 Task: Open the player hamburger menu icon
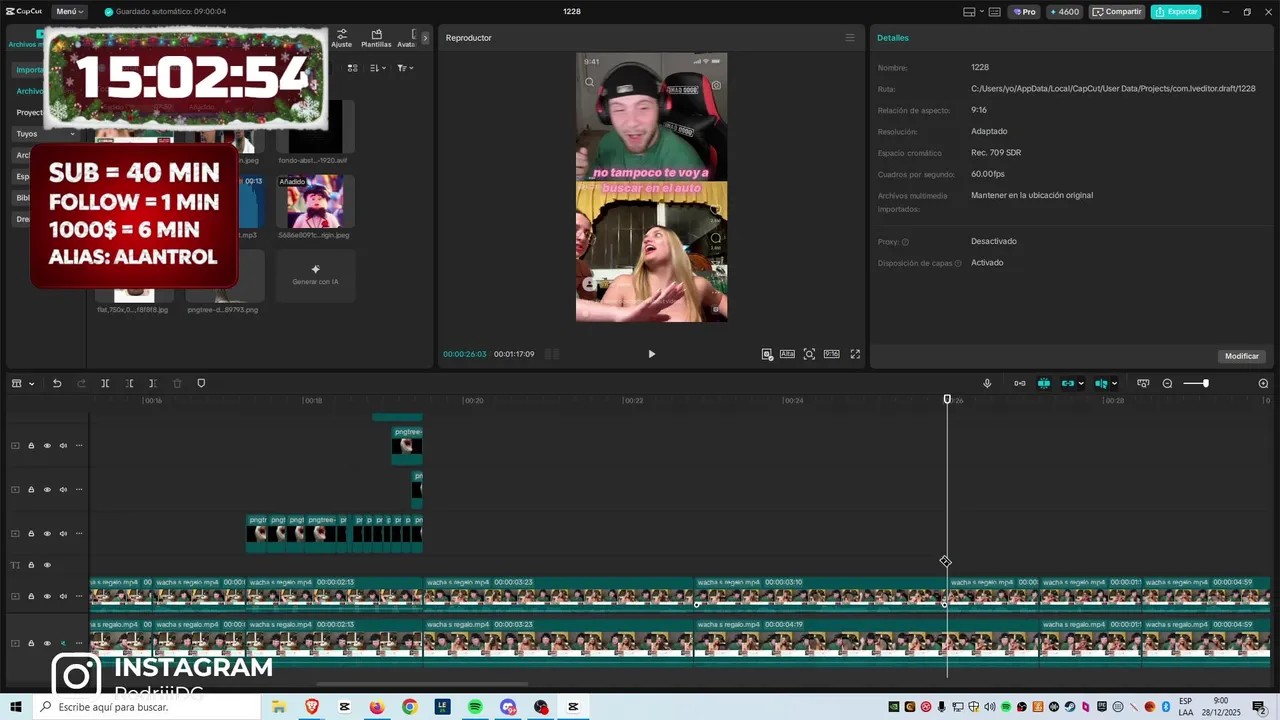click(850, 38)
